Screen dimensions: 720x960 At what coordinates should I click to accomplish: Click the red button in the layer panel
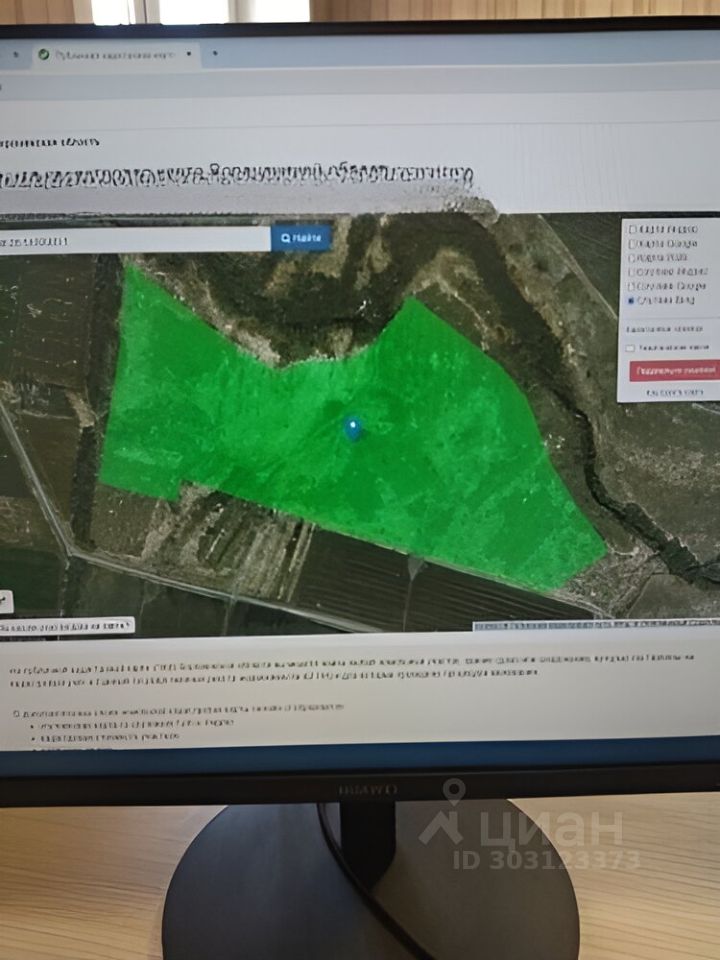[x=675, y=370]
